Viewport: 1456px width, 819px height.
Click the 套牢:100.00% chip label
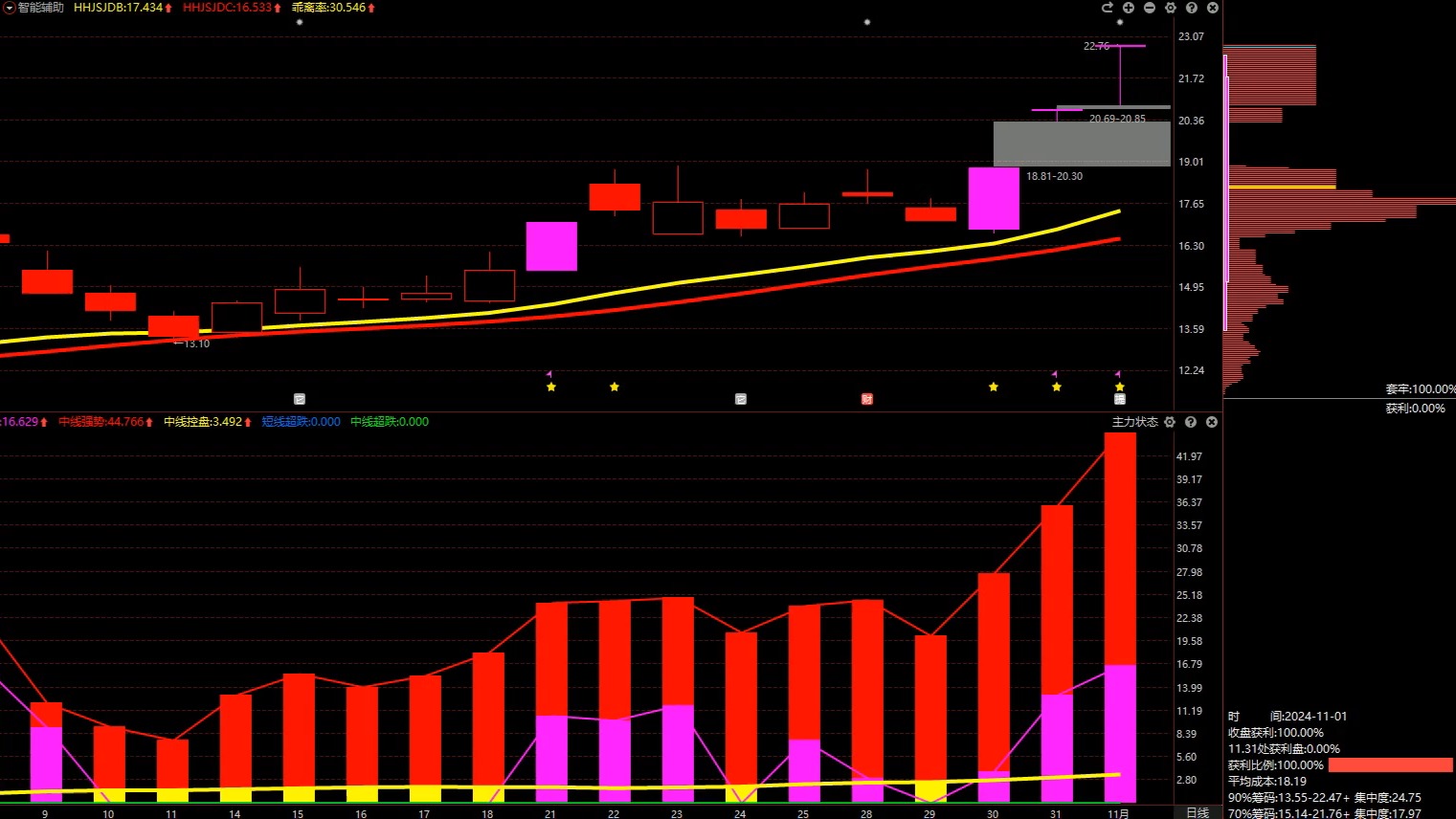[1421, 389]
